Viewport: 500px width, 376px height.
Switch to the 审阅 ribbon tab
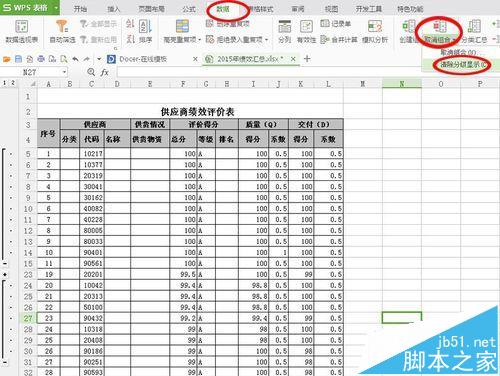(298, 9)
